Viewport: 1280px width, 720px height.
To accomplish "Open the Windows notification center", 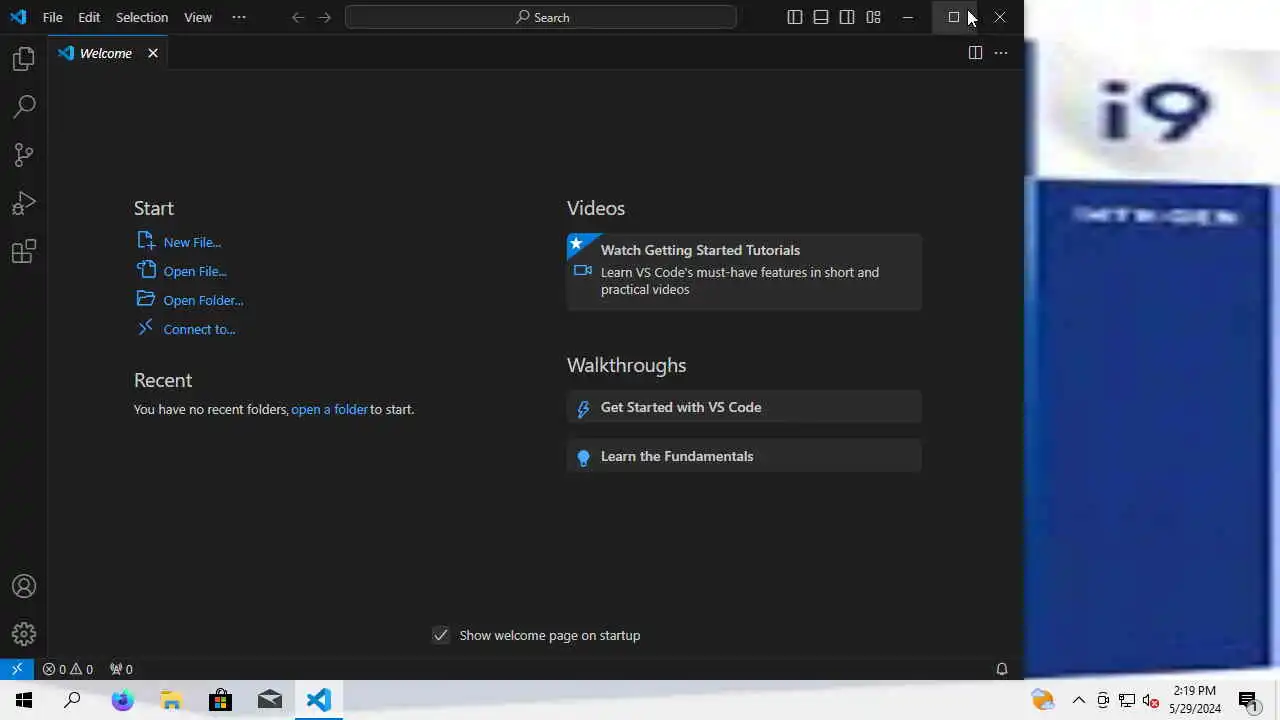I will click(1248, 700).
